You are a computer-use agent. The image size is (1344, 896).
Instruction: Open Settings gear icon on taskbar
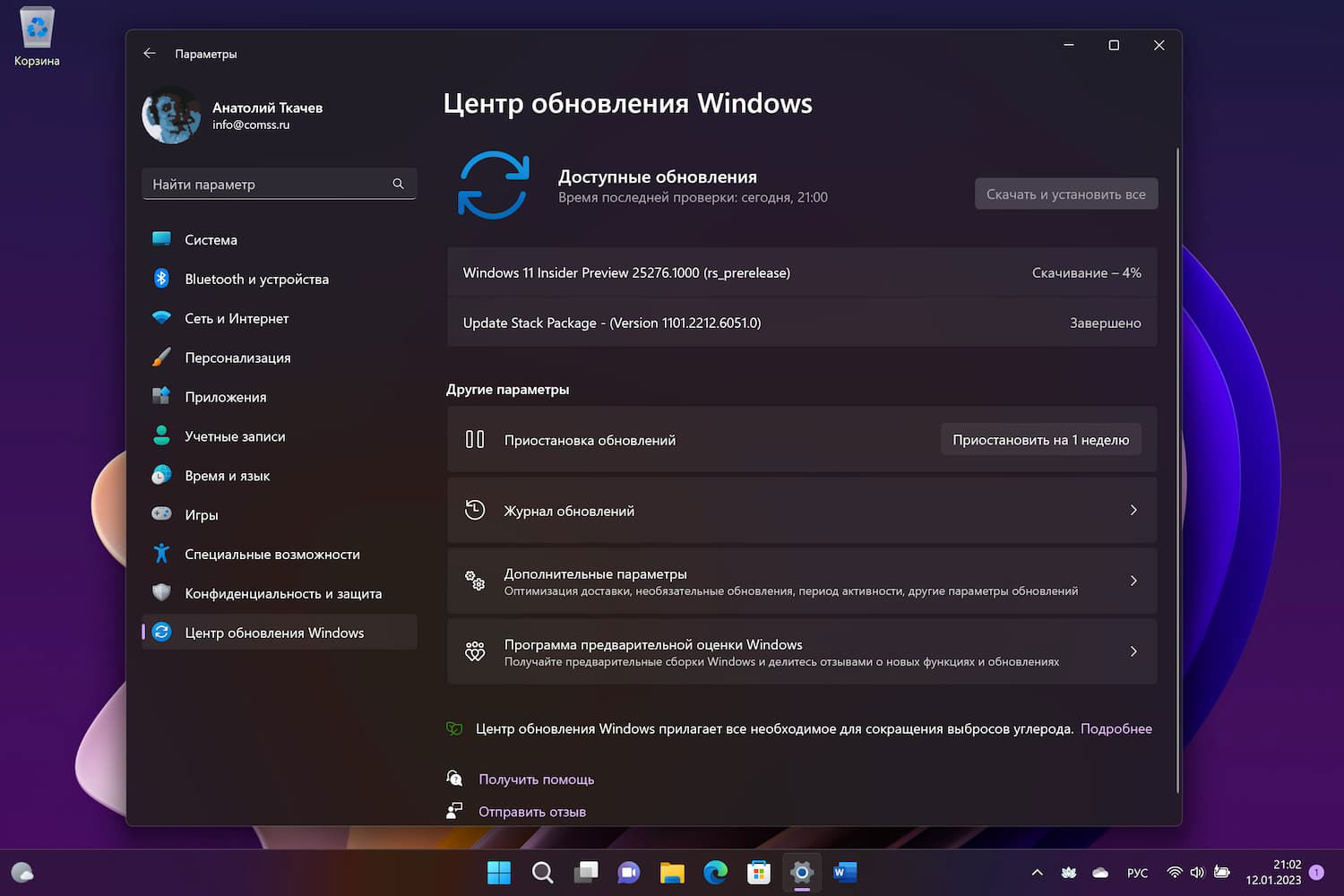point(801,872)
